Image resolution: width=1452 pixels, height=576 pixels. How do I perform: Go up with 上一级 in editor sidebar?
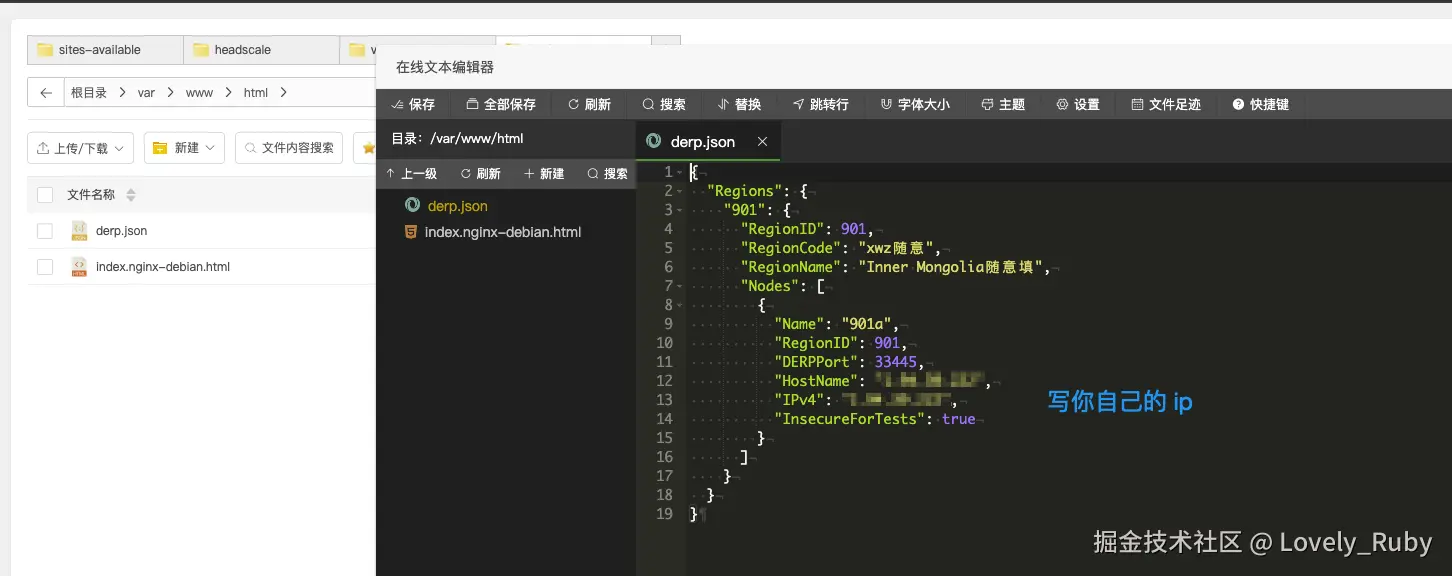(411, 173)
